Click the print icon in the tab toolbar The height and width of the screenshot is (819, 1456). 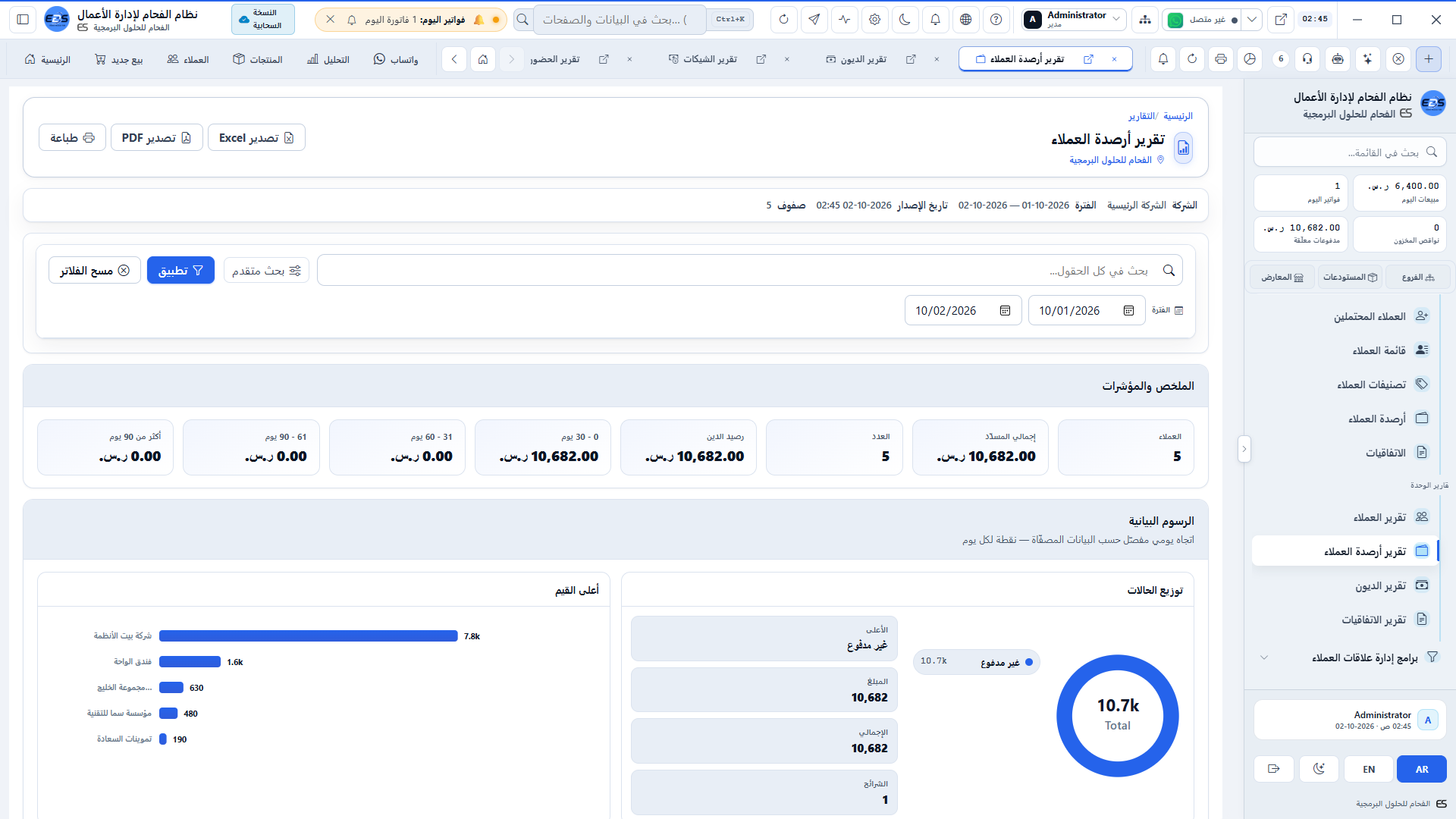(1221, 59)
